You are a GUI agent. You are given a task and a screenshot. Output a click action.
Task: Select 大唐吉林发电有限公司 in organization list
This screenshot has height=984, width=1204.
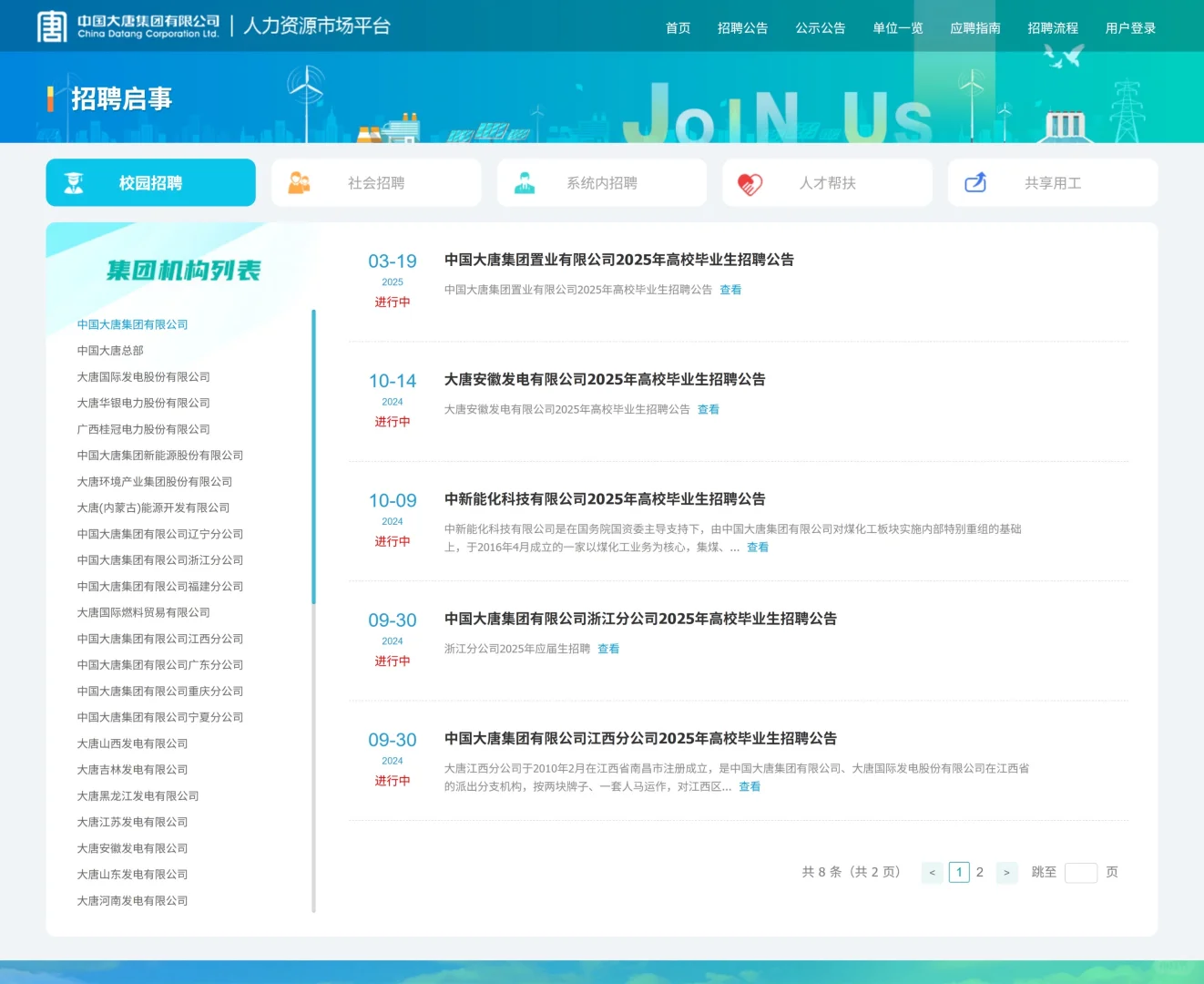point(133,770)
